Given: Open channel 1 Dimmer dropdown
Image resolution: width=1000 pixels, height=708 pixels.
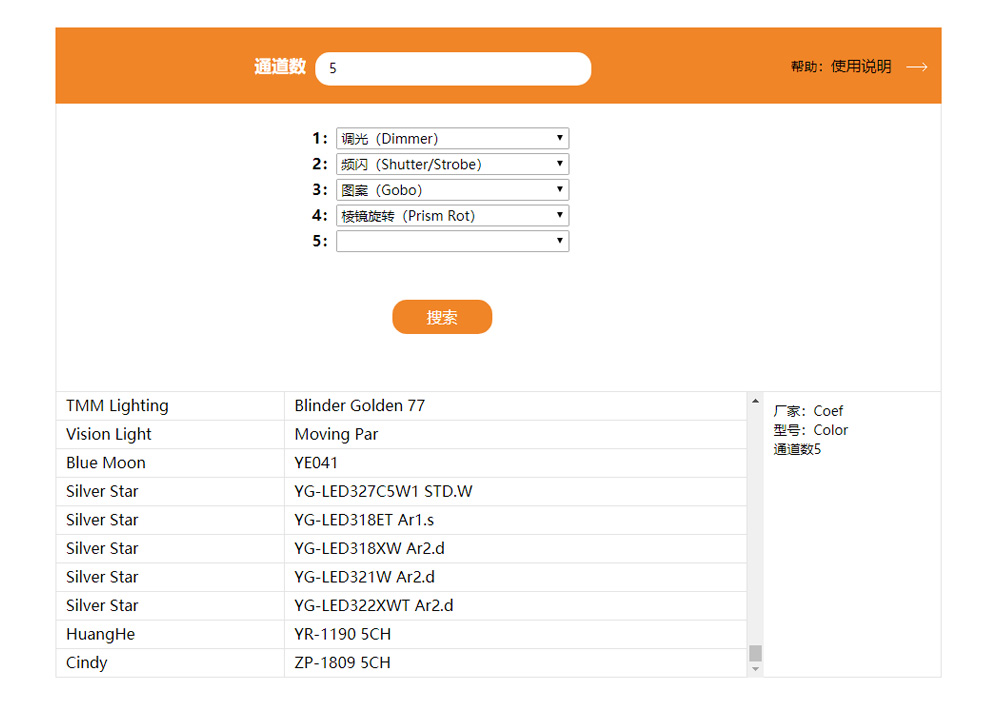Looking at the screenshot, I should click(452, 139).
